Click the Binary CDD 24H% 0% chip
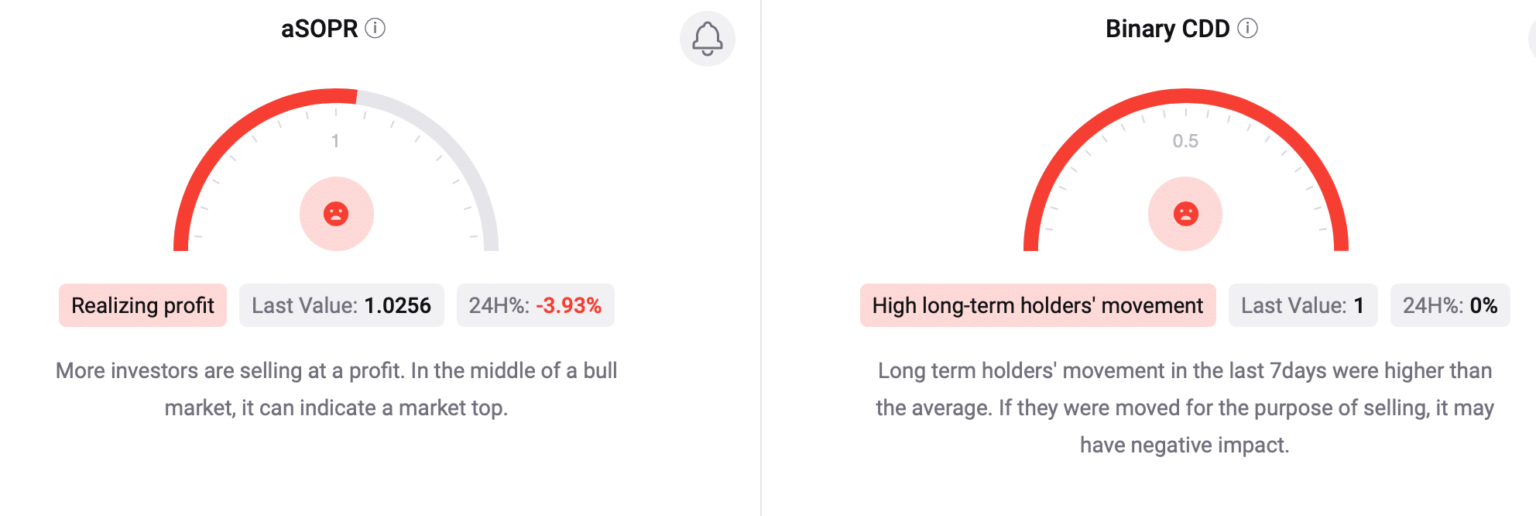This screenshot has width=1536, height=516. (1450, 306)
